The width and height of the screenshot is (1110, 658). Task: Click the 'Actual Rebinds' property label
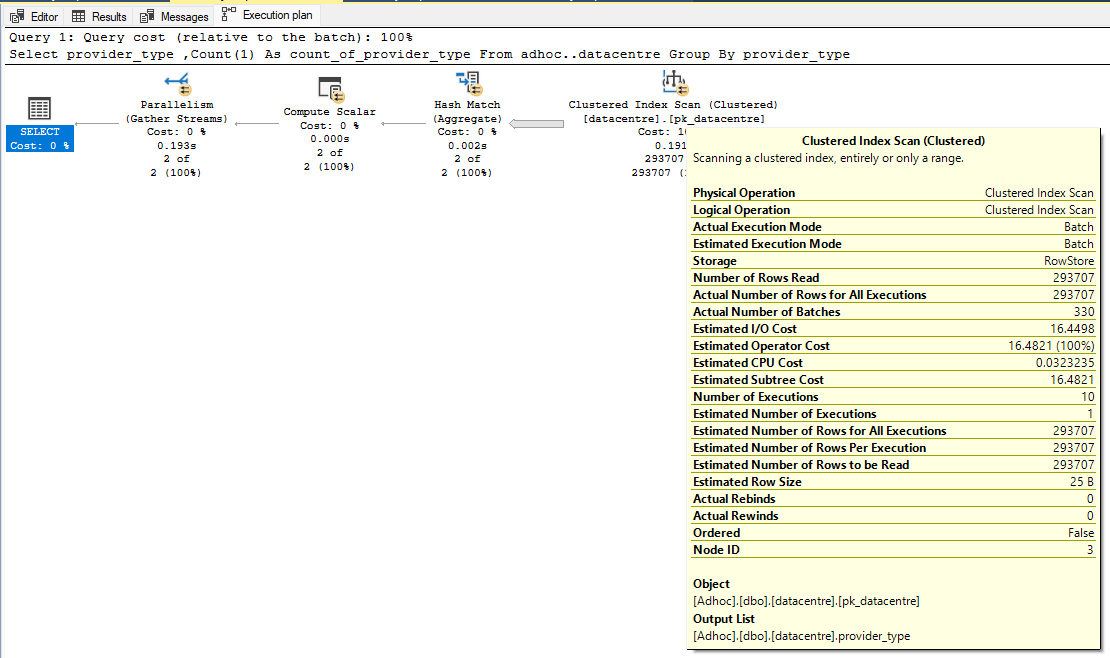734,499
